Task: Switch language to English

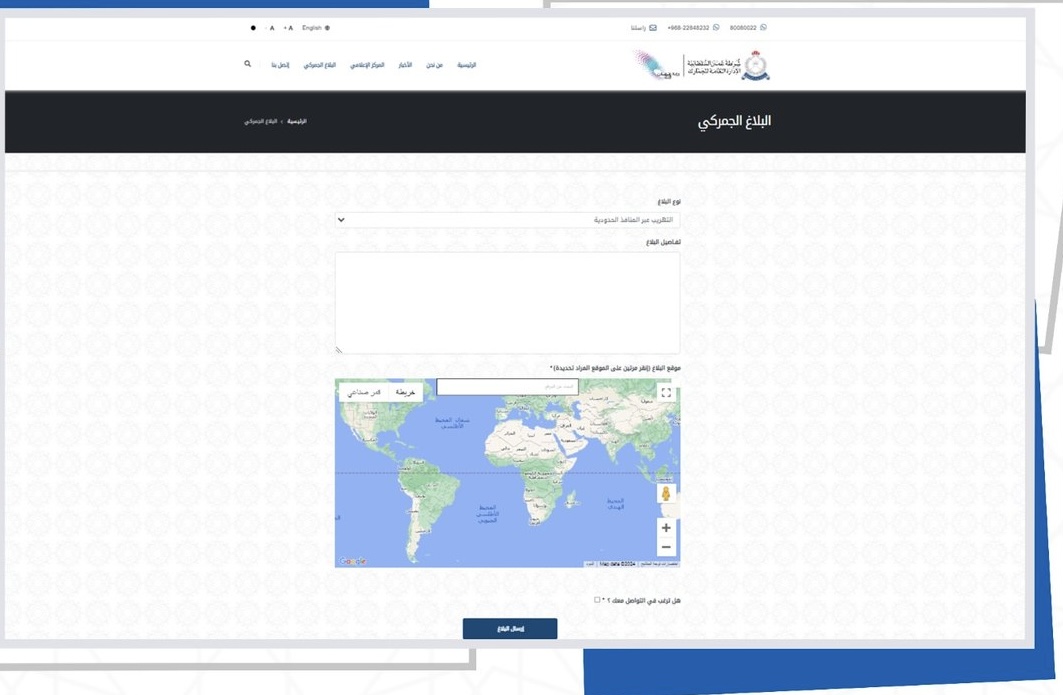Action: tap(315, 28)
